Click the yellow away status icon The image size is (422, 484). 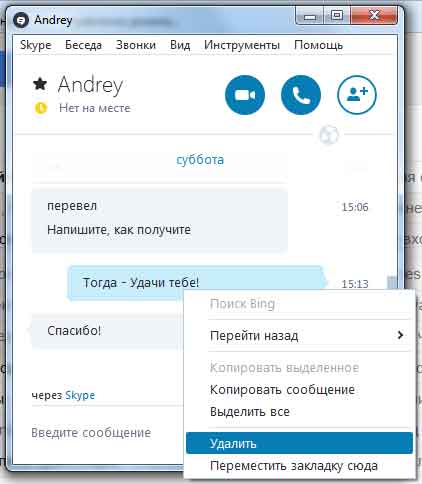pos(41,108)
